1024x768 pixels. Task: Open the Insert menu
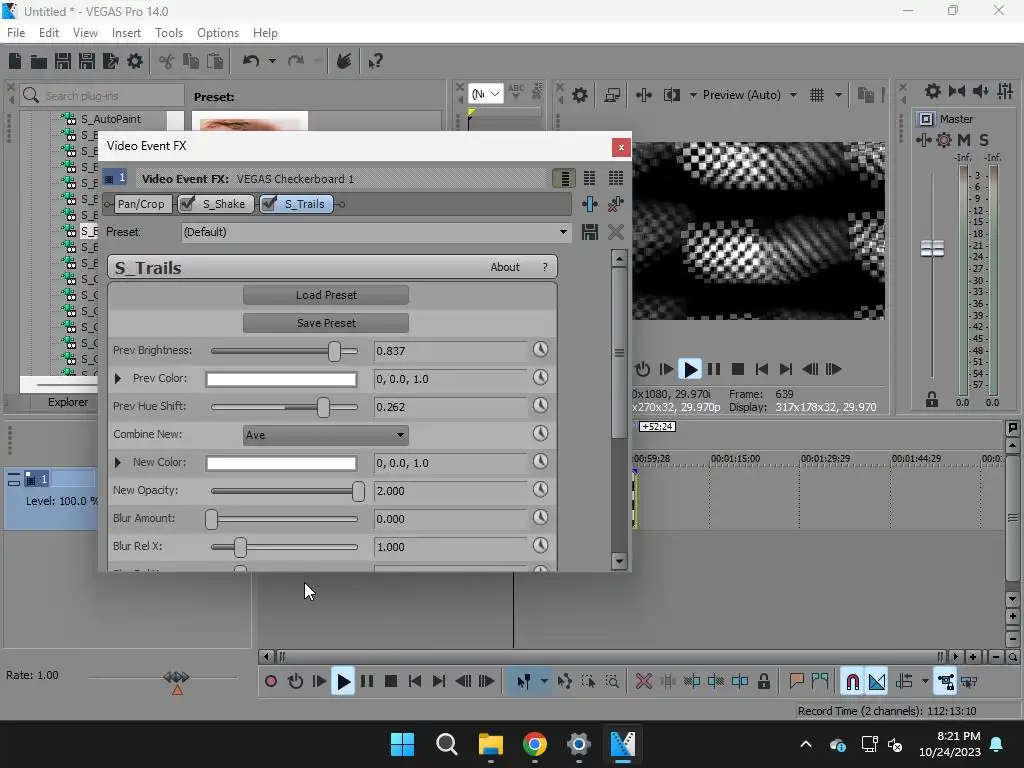[126, 33]
